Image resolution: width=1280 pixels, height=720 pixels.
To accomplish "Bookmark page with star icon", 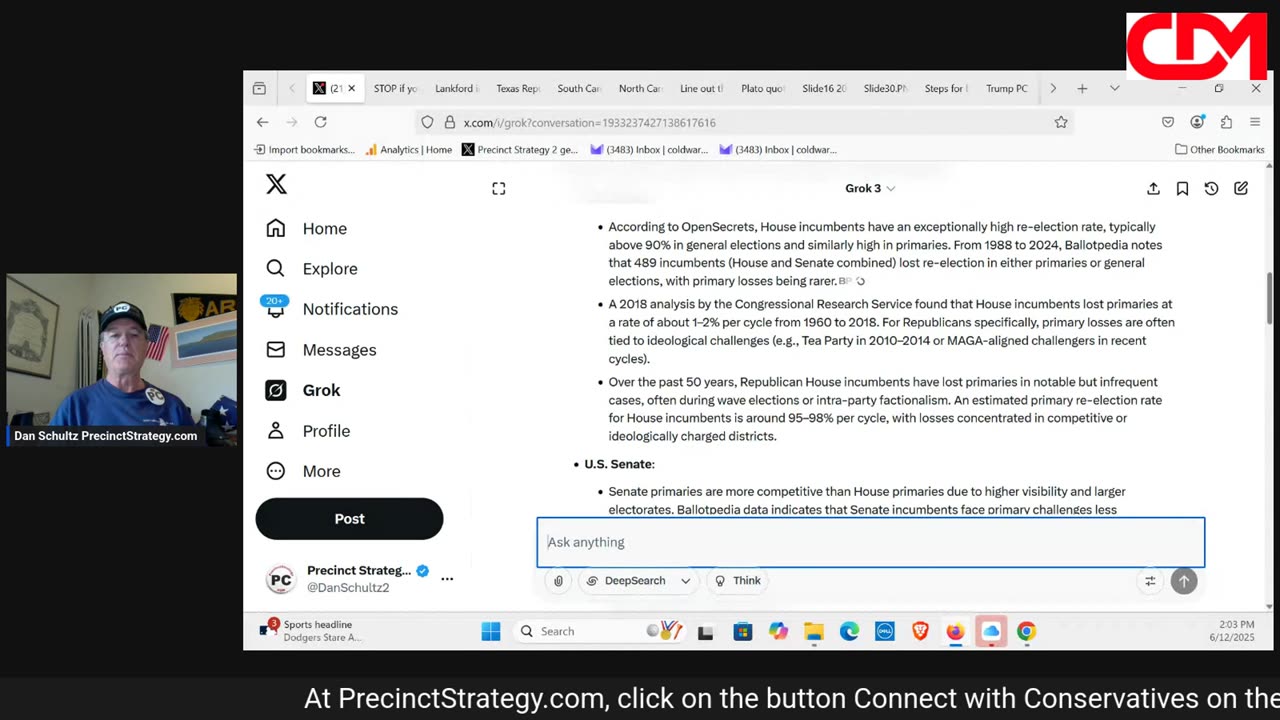I will [x=1061, y=122].
